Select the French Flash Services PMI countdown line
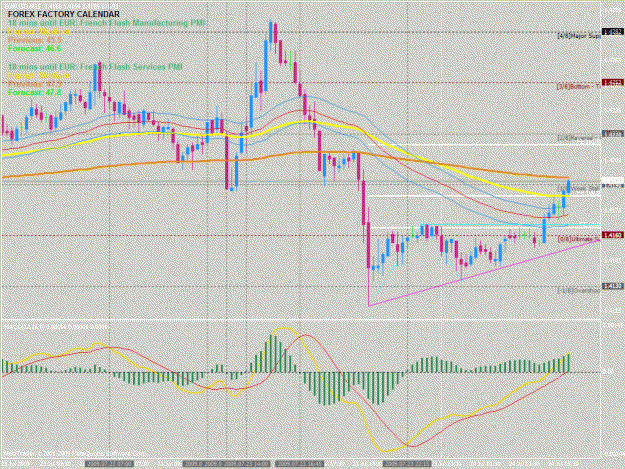This screenshot has height=469, width=625. tap(95, 67)
